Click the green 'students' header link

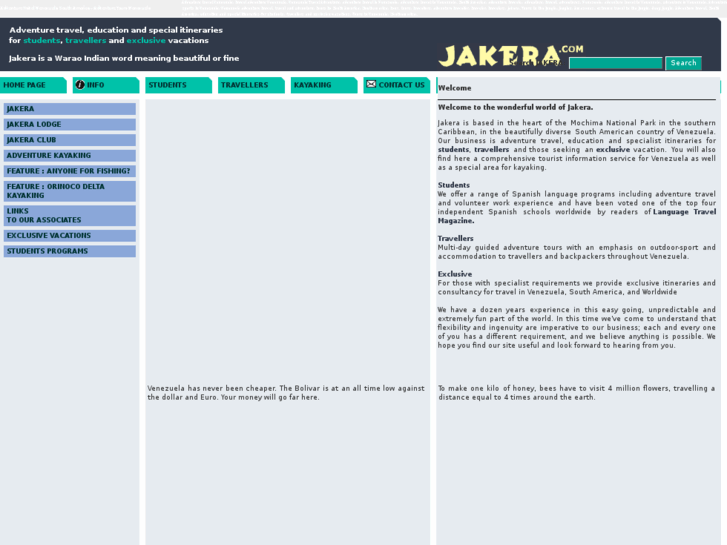pos(42,40)
